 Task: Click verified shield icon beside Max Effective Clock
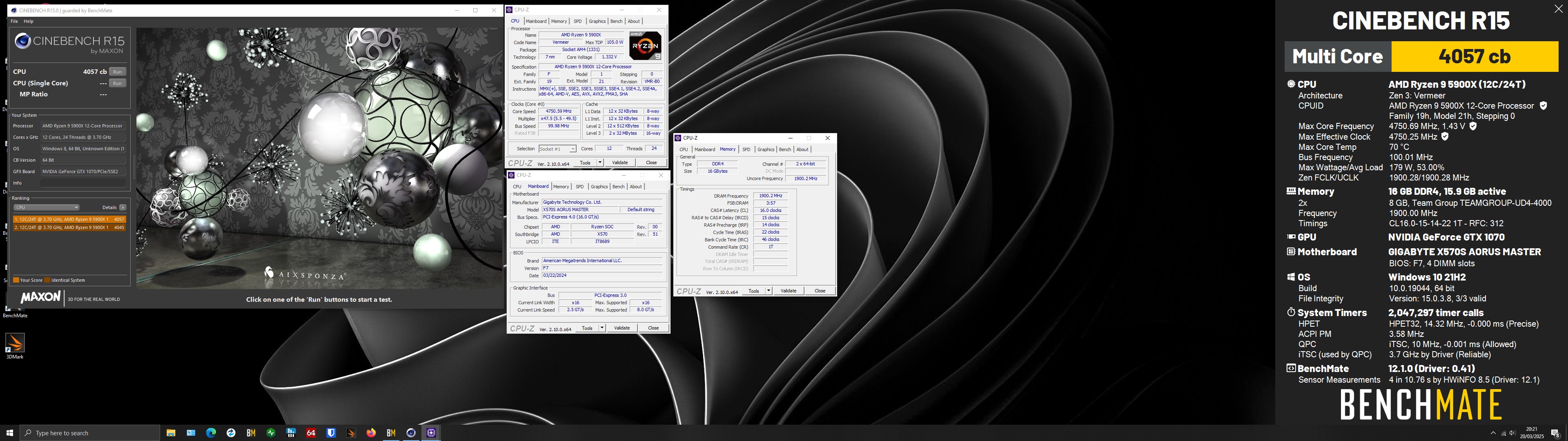1445,136
